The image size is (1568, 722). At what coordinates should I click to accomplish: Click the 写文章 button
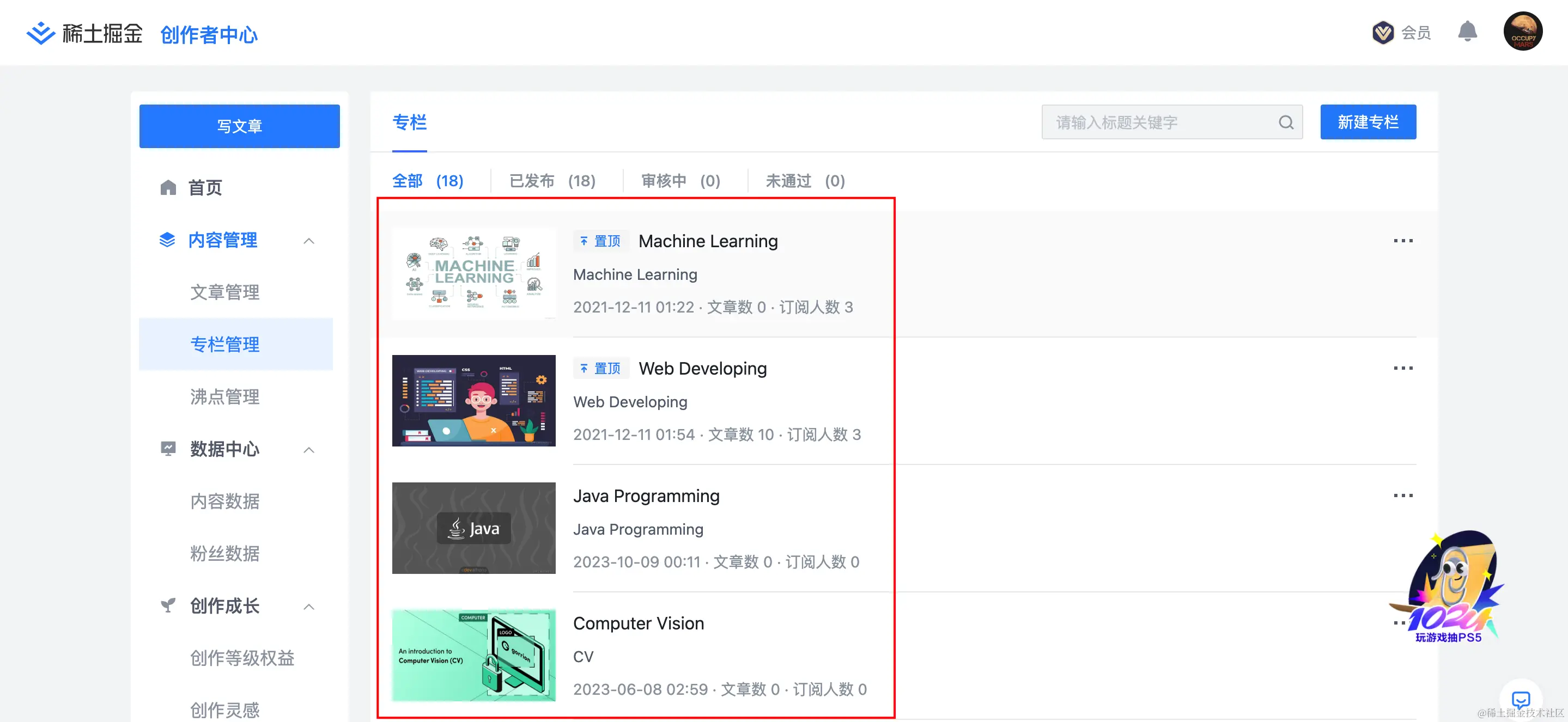pyautogui.click(x=239, y=126)
